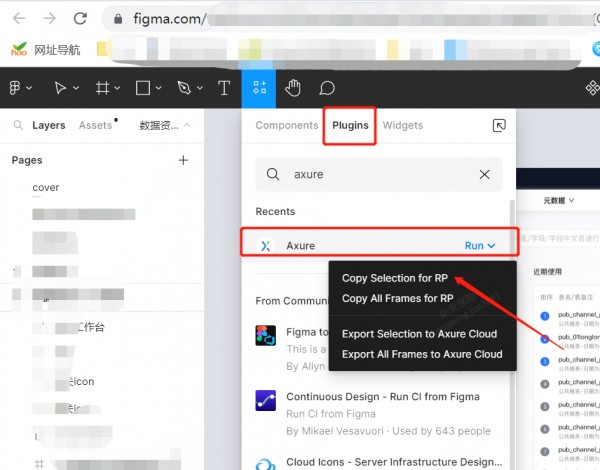Image resolution: width=600 pixels, height=470 pixels.
Task: Select the Text tool
Action: pyautogui.click(x=224, y=88)
